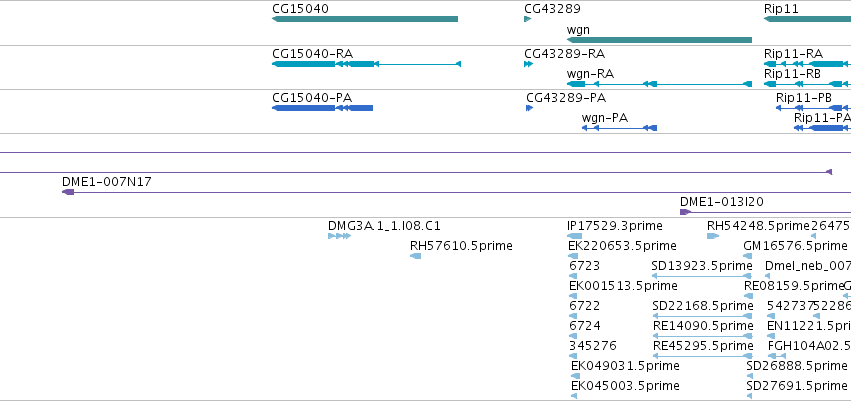Select the wgn-PA protein feature
851x401 pixels.
tap(619, 128)
